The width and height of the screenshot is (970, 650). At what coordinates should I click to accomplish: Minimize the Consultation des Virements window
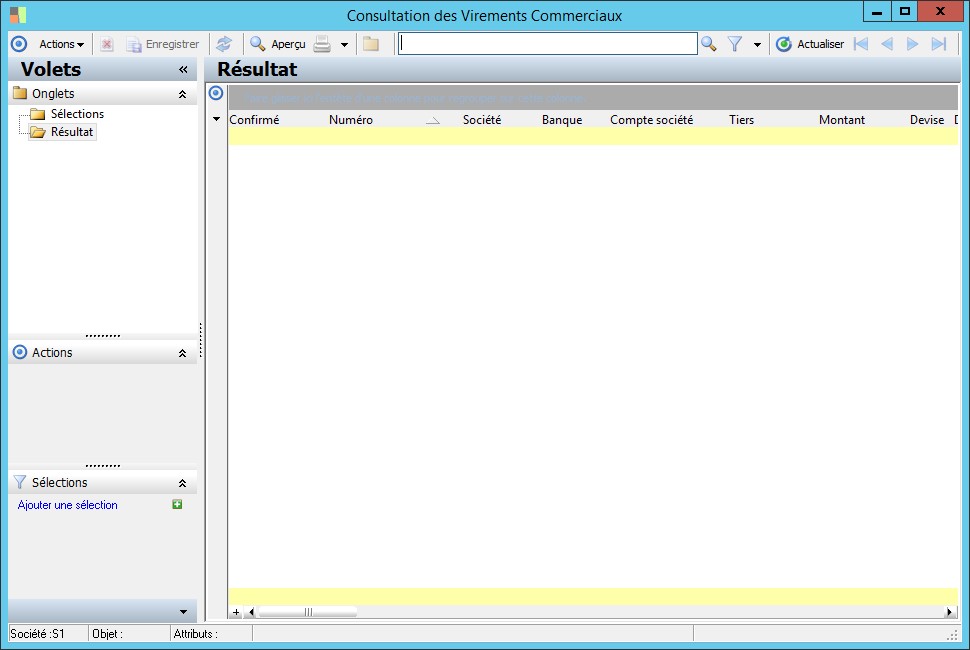[x=877, y=11]
